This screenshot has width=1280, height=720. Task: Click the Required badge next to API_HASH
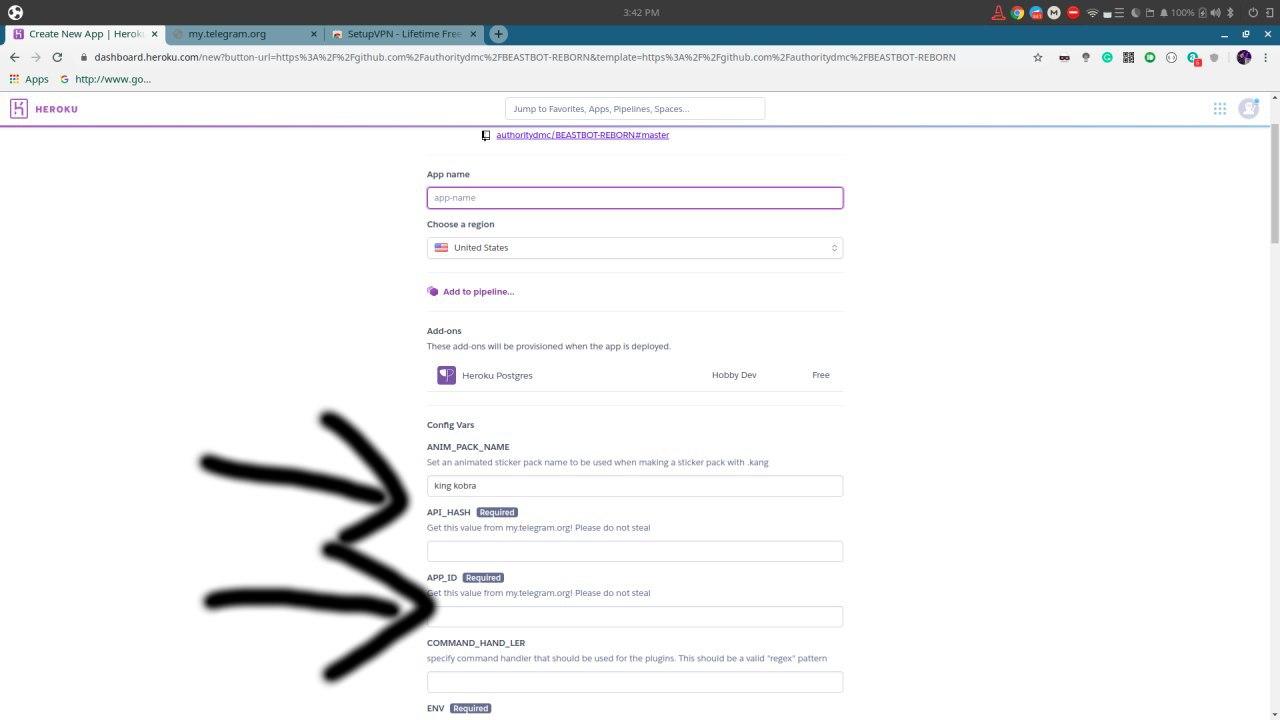click(x=497, y=512)
